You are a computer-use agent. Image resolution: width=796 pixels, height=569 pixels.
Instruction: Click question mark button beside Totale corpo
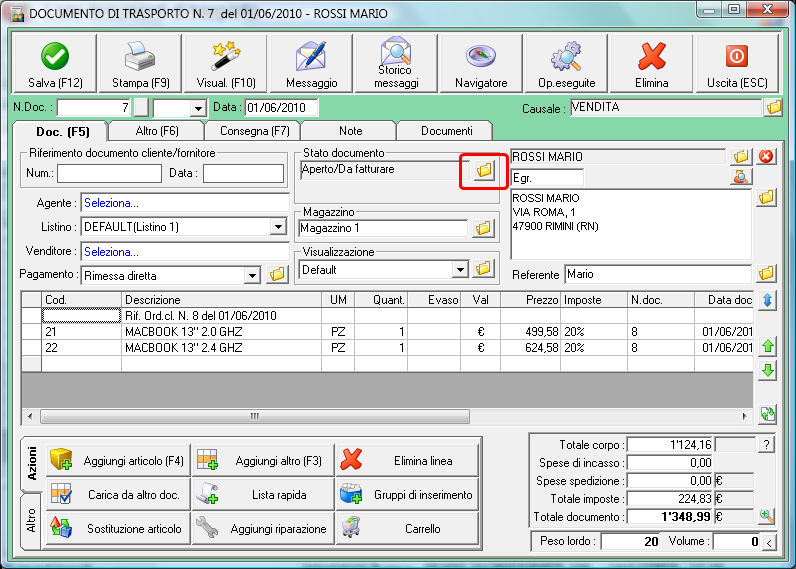click(767, 445)
